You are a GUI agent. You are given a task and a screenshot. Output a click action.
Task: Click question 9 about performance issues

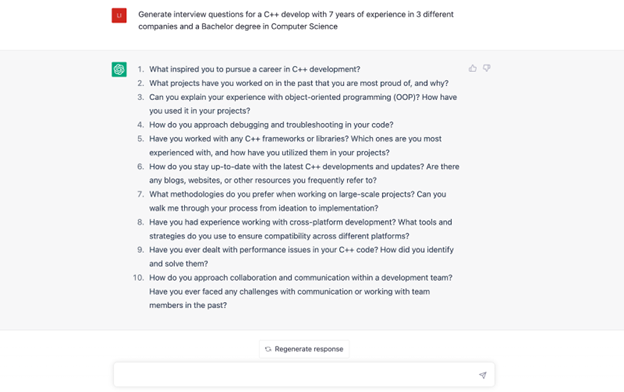(301, 257)
